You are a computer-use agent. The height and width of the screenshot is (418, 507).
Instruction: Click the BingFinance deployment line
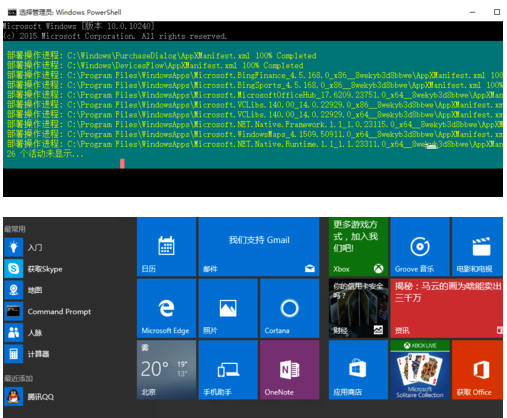[255, 75]
